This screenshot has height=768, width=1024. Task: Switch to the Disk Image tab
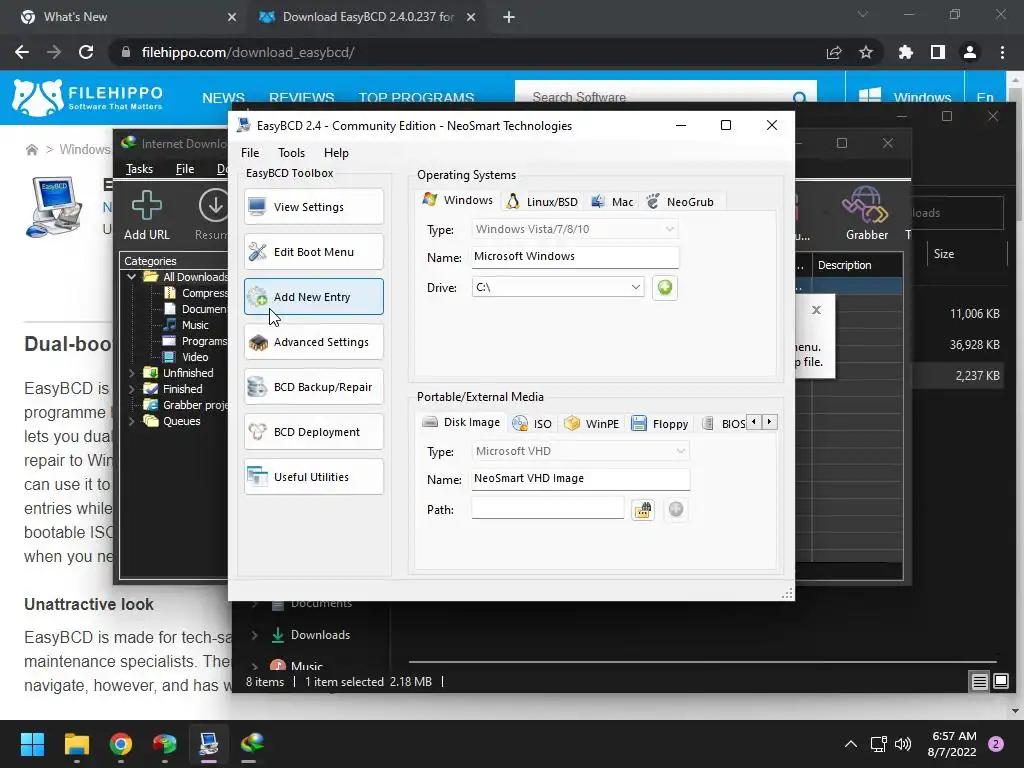pos(461,423)
